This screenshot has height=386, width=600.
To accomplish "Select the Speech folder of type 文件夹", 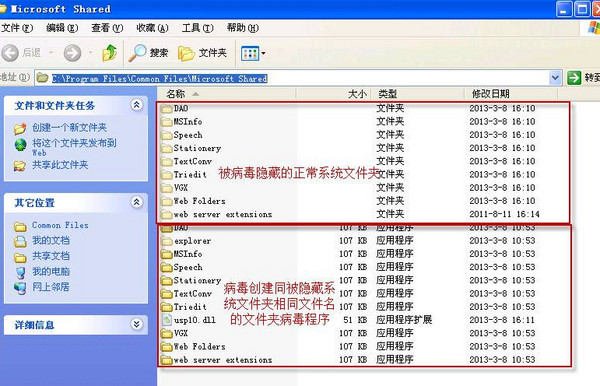I will coord(182,135).
